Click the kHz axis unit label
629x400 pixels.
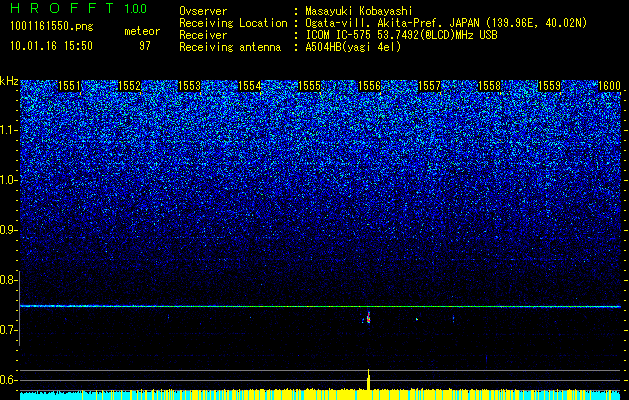tap(9, 81)
